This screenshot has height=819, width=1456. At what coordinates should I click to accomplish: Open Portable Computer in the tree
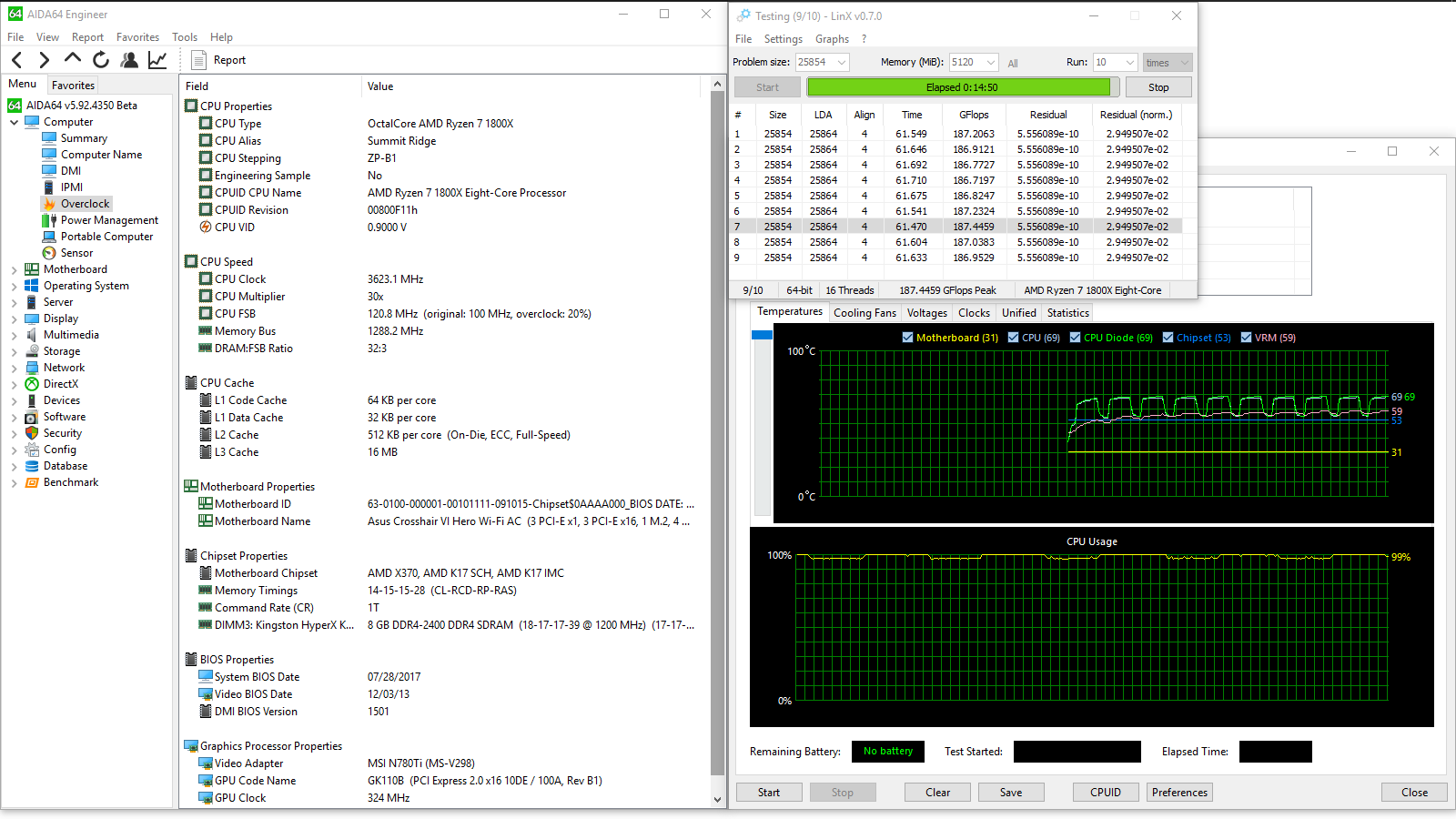pyautogui.click(x=106, y=237)
